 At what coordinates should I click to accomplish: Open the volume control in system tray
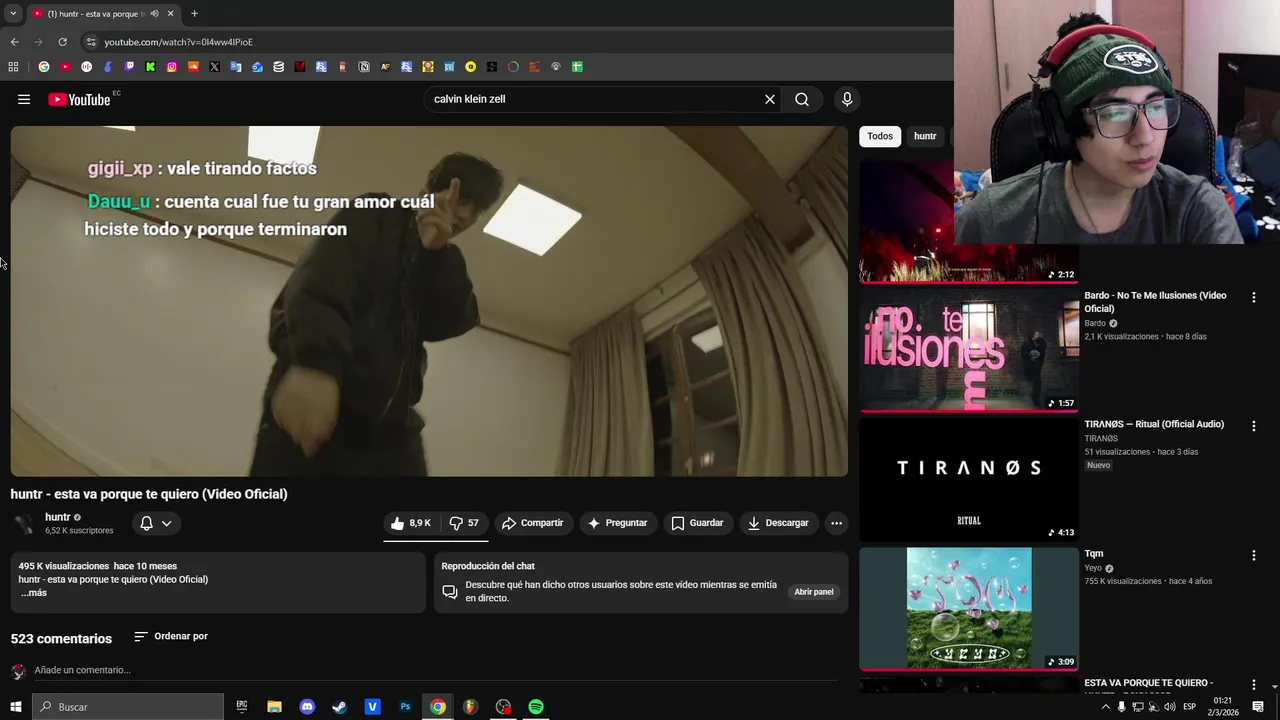pos(1170,707)
